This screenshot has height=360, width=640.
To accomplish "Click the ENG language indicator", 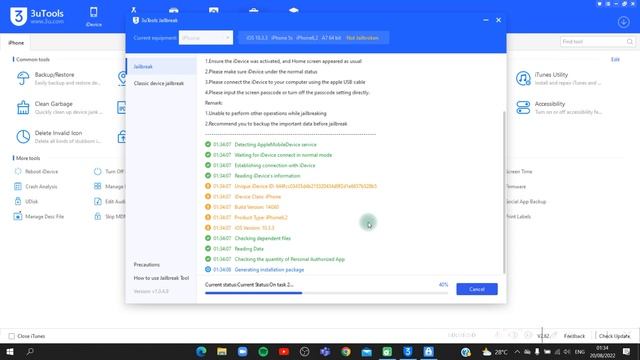I will click(580, 352).
